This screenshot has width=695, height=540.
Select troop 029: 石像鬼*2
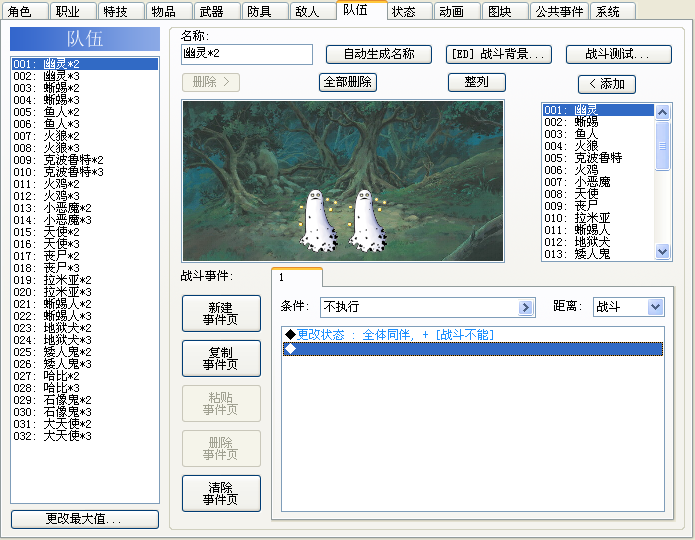85,400
